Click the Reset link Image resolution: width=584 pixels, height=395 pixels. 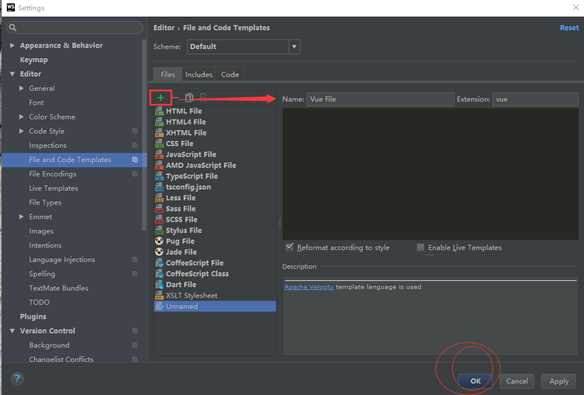pos(569,28)
